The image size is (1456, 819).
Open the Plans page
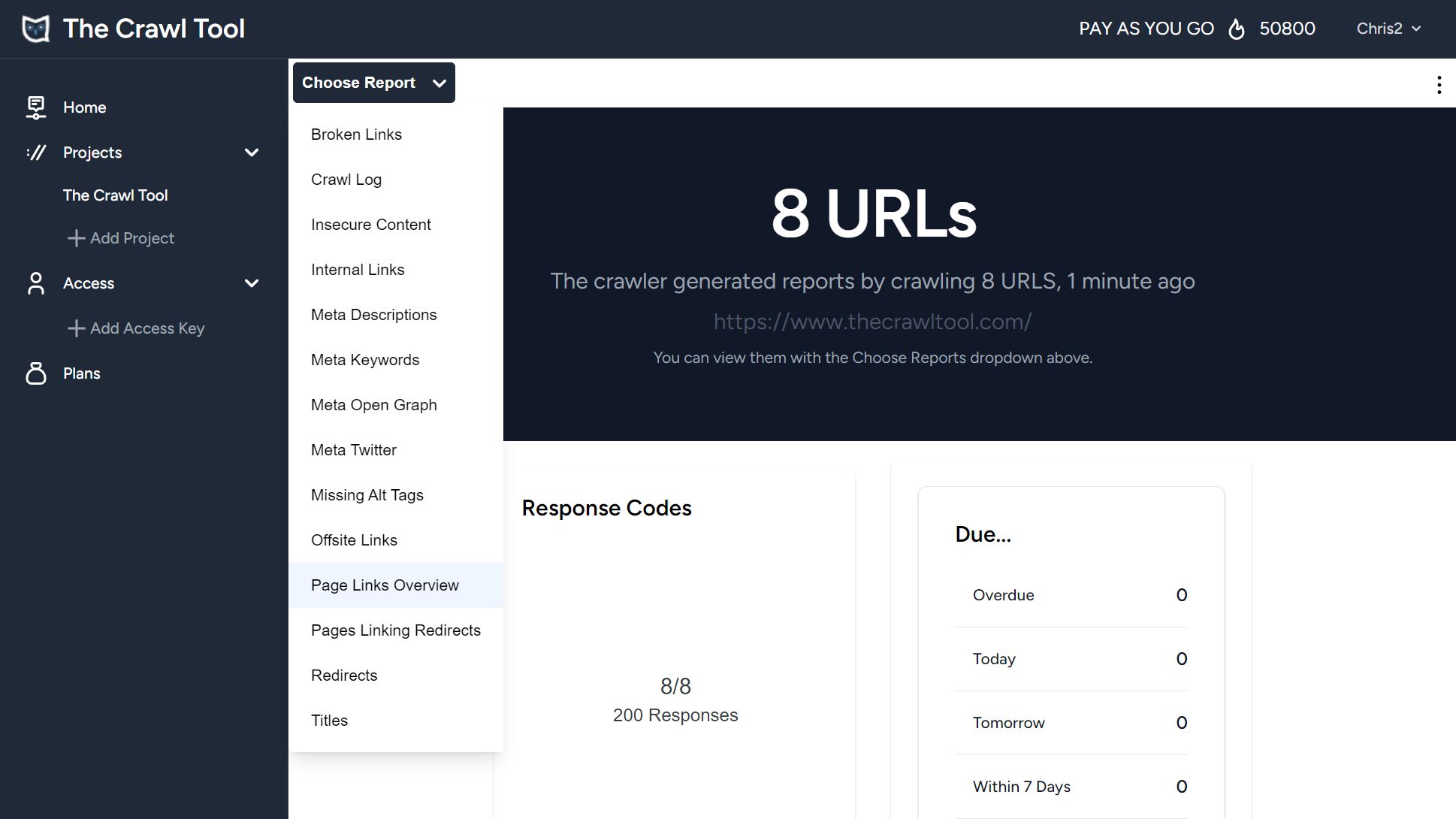tap(82, 373)
